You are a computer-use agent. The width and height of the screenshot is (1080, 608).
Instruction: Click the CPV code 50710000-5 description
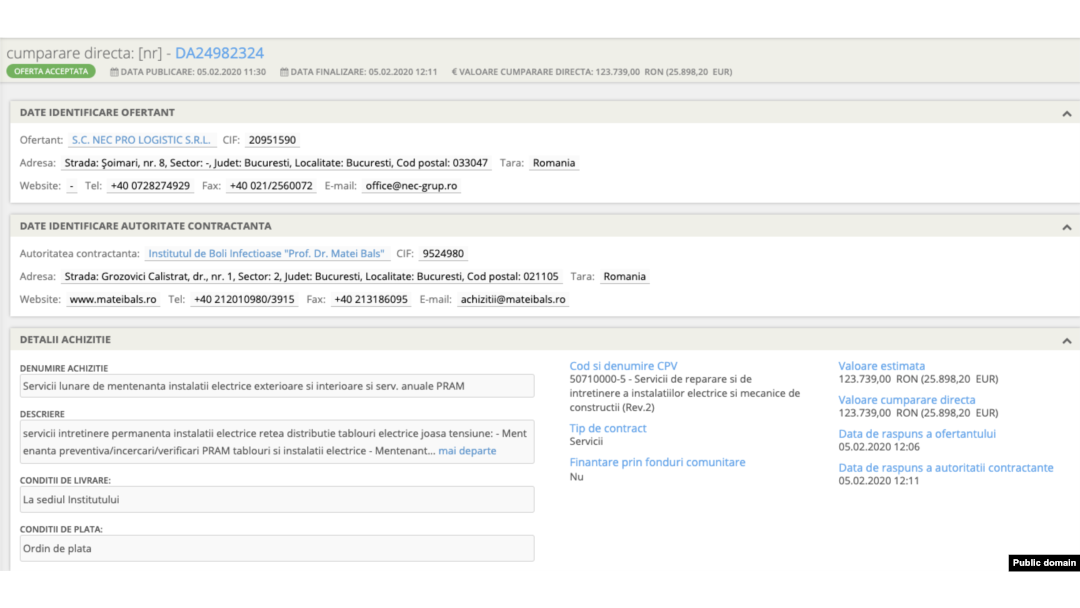[685, 393]
